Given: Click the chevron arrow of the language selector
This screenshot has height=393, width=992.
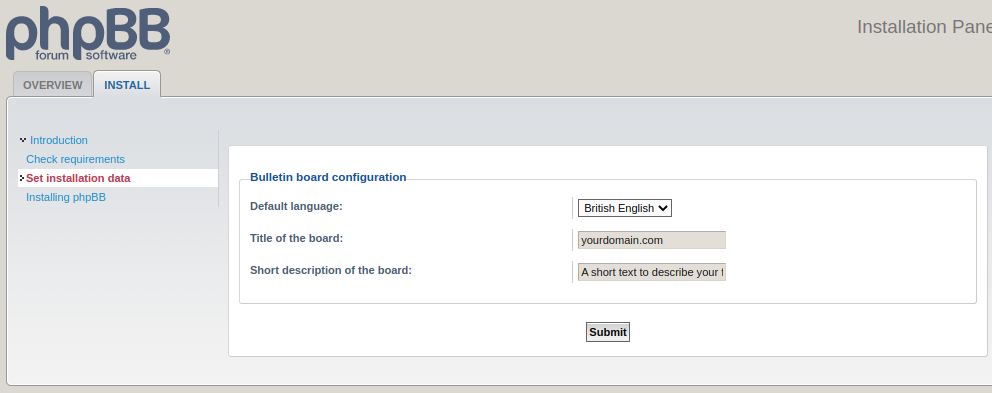Looking at the screenshot, I should tap(663, 208).
